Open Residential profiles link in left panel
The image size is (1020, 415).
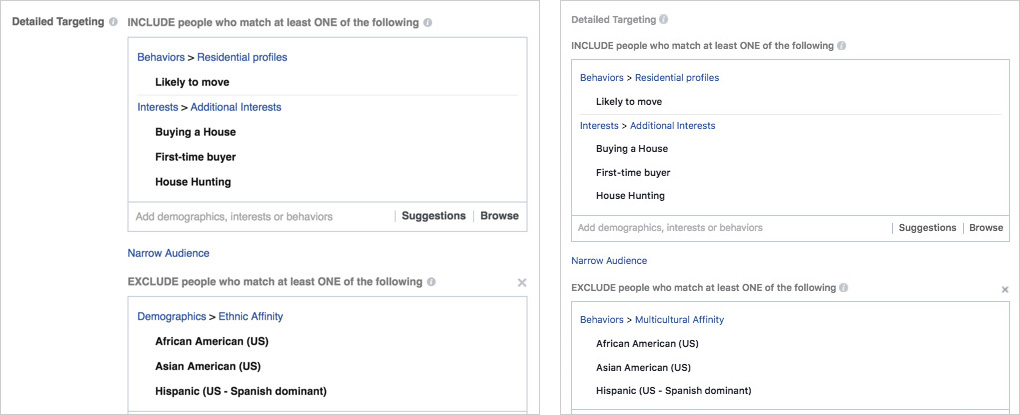(x=242, y=57)
